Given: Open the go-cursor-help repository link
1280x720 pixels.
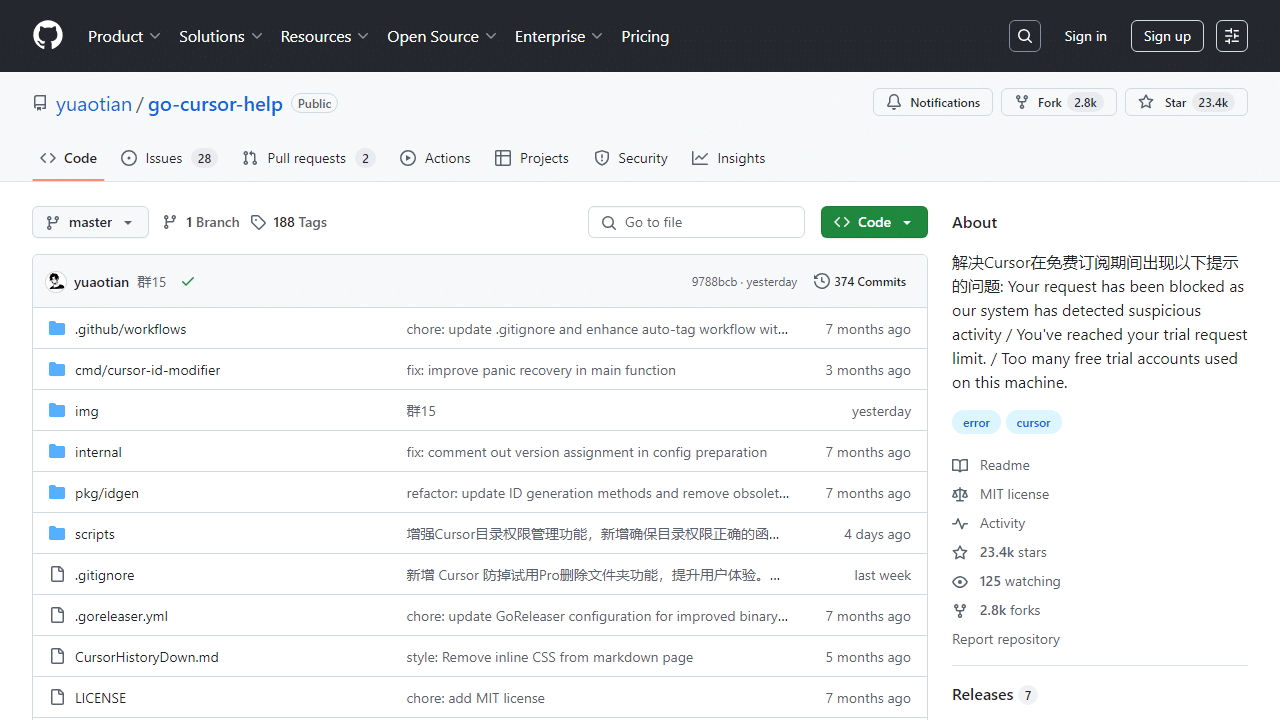Looking at the screenshot, I should click(215, 104).
